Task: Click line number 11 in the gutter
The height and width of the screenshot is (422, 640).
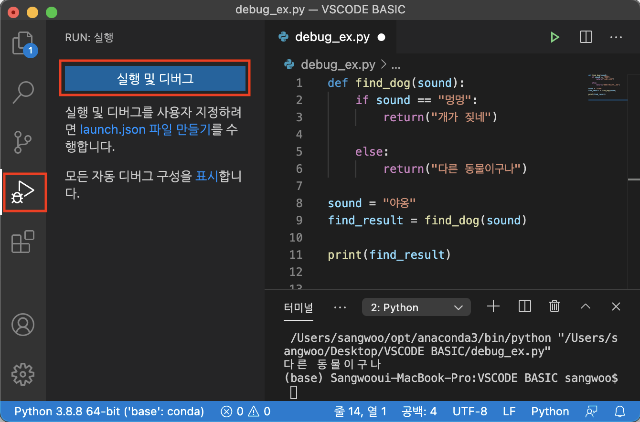Action: pos(296,255)
